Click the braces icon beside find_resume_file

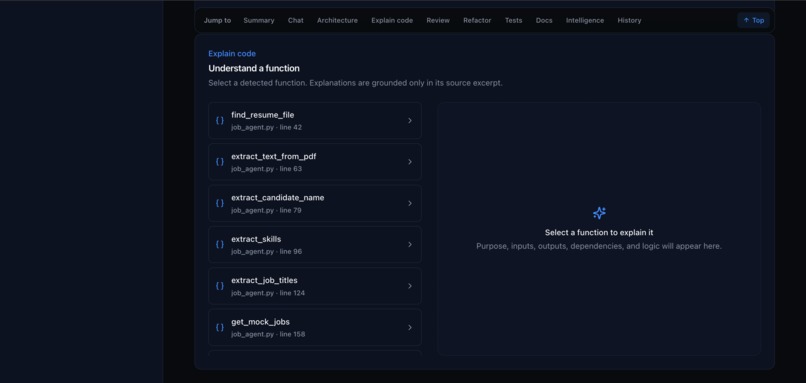click(219, 120)
